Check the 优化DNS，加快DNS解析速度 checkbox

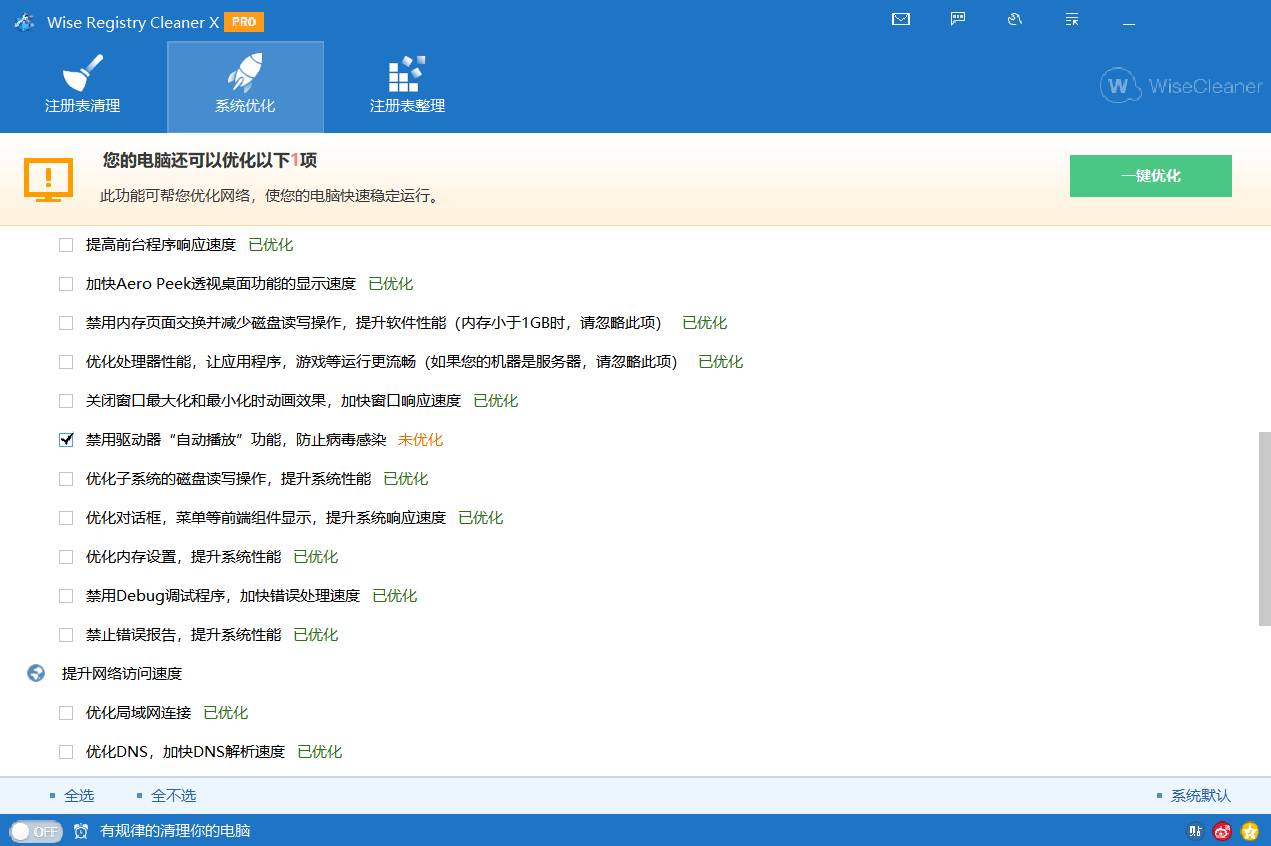click(66, 751)
